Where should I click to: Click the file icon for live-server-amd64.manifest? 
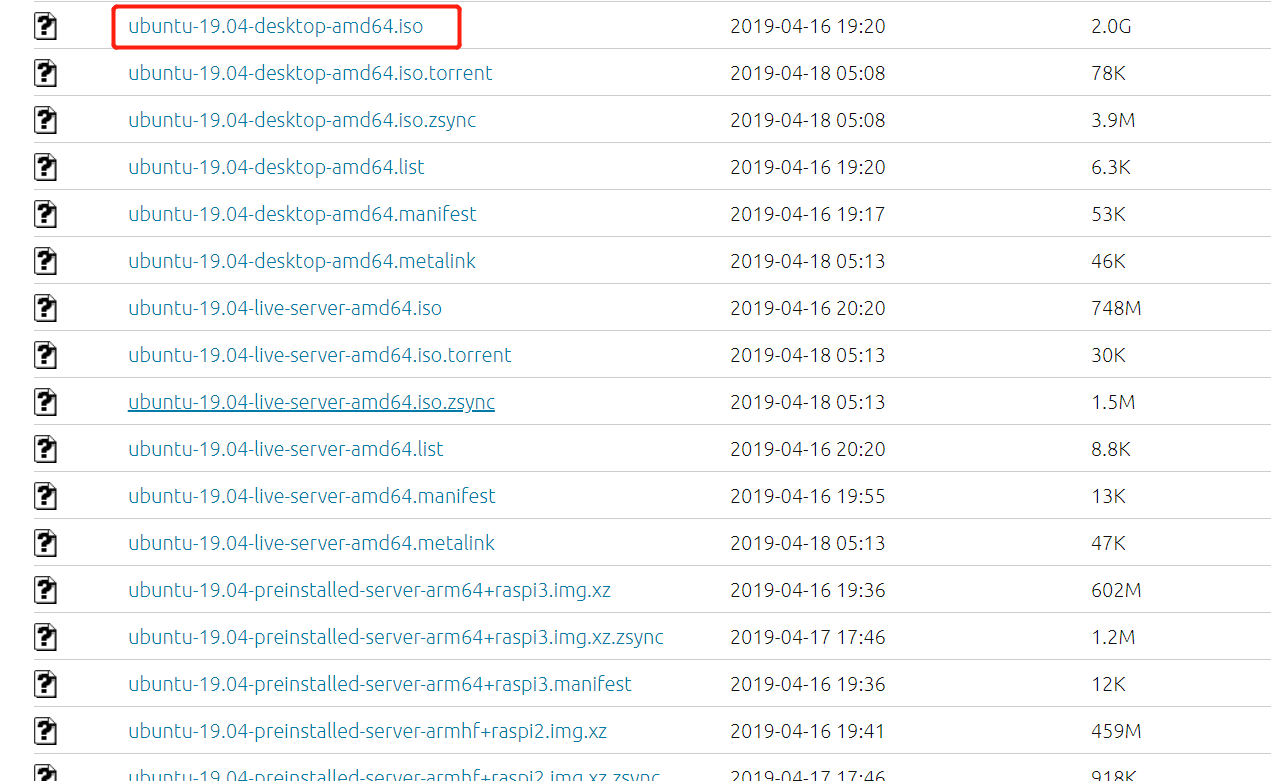[x=45, y=497]
